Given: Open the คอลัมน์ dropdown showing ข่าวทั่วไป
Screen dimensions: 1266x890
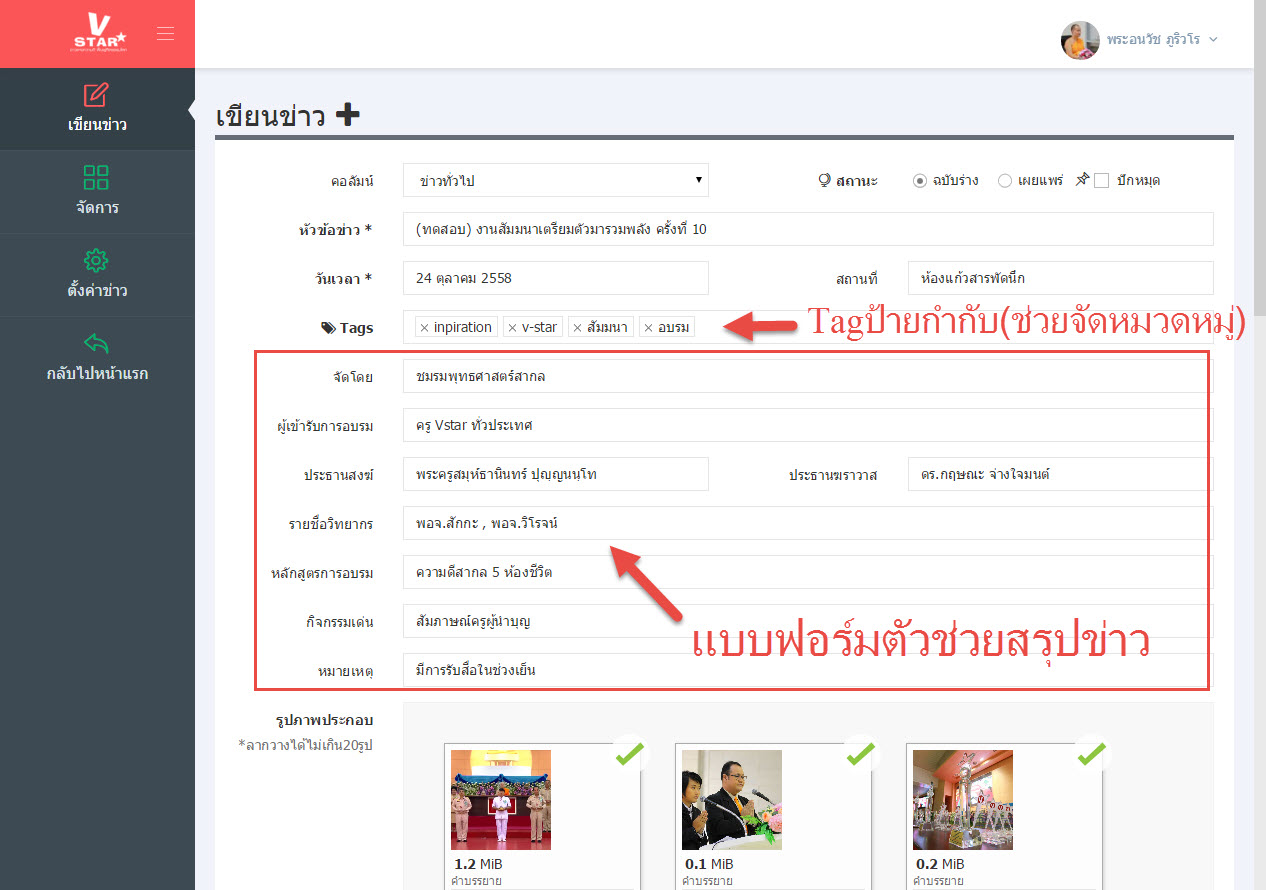Looking at the screenshot, I should tap(555, 181).
